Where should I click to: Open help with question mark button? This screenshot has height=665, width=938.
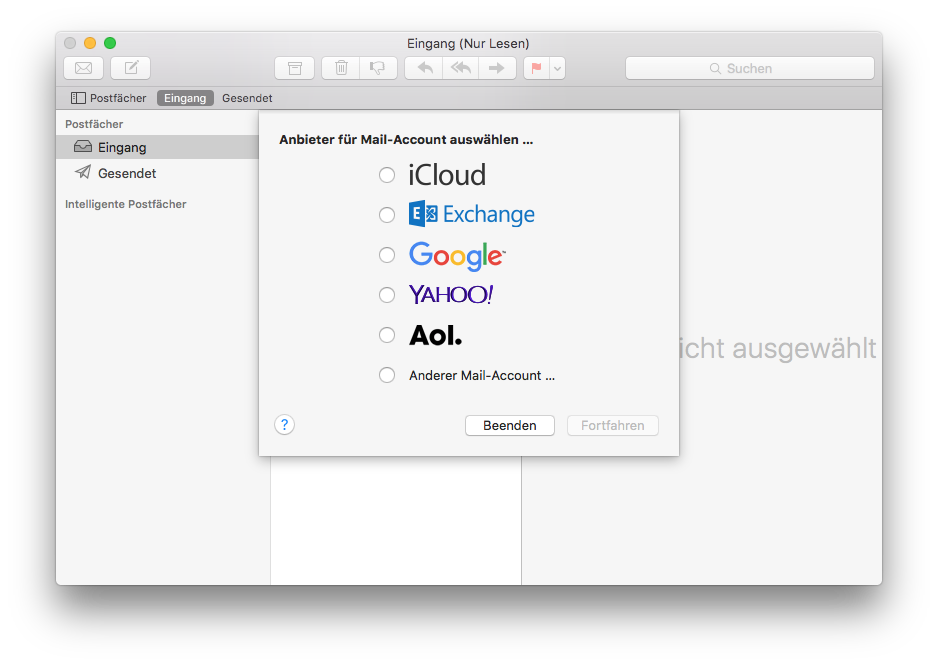(285, 425)
